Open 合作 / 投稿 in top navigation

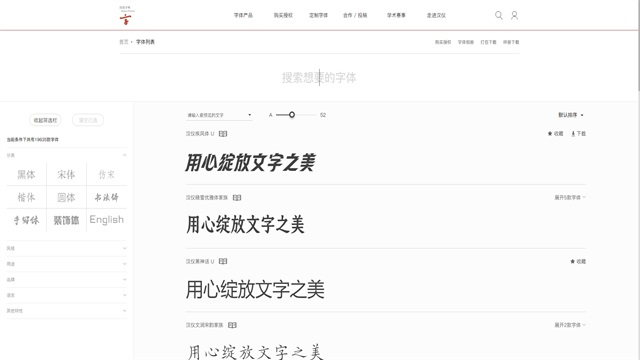coord(355,16)
